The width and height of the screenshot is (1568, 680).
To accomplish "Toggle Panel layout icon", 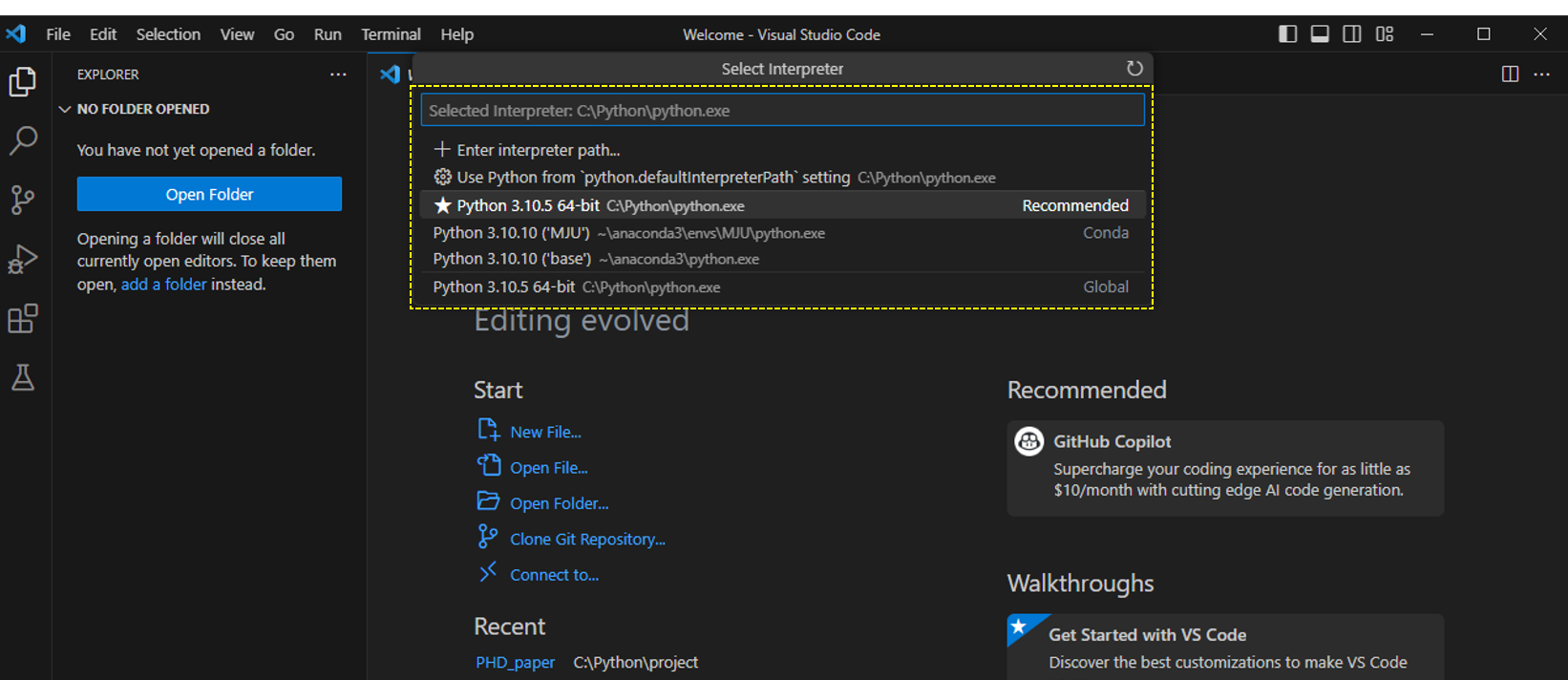I will tap(1320, 34).
